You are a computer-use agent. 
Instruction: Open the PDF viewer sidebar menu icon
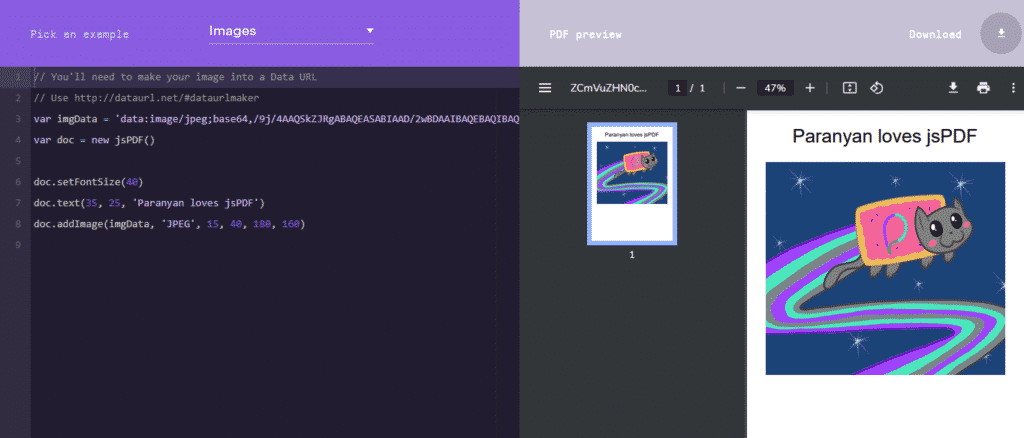pyautogui.click(x=545, y=87)
